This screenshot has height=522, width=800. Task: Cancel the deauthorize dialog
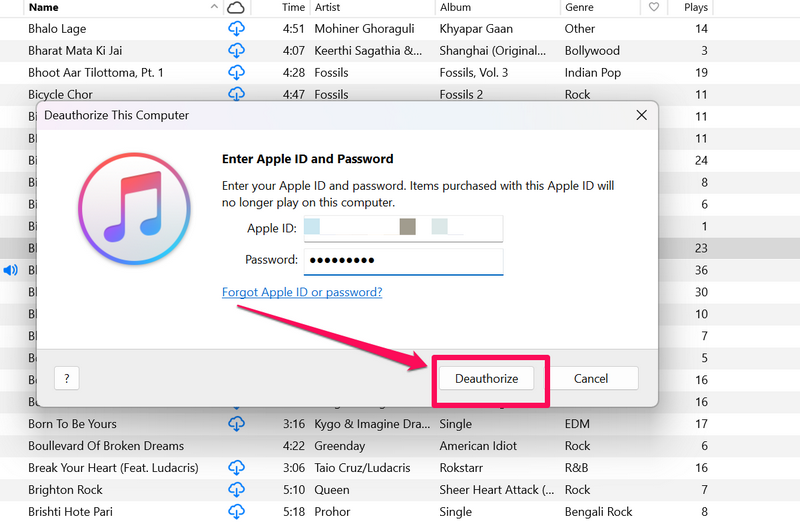click(591, 379)
